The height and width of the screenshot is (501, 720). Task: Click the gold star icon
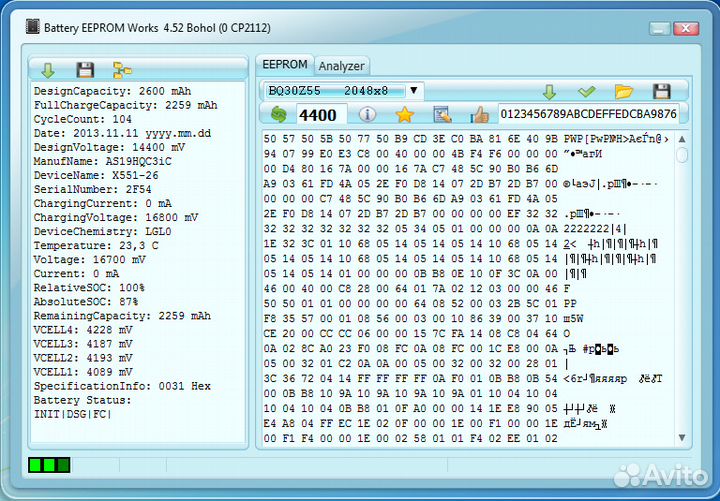click(404, 115)
